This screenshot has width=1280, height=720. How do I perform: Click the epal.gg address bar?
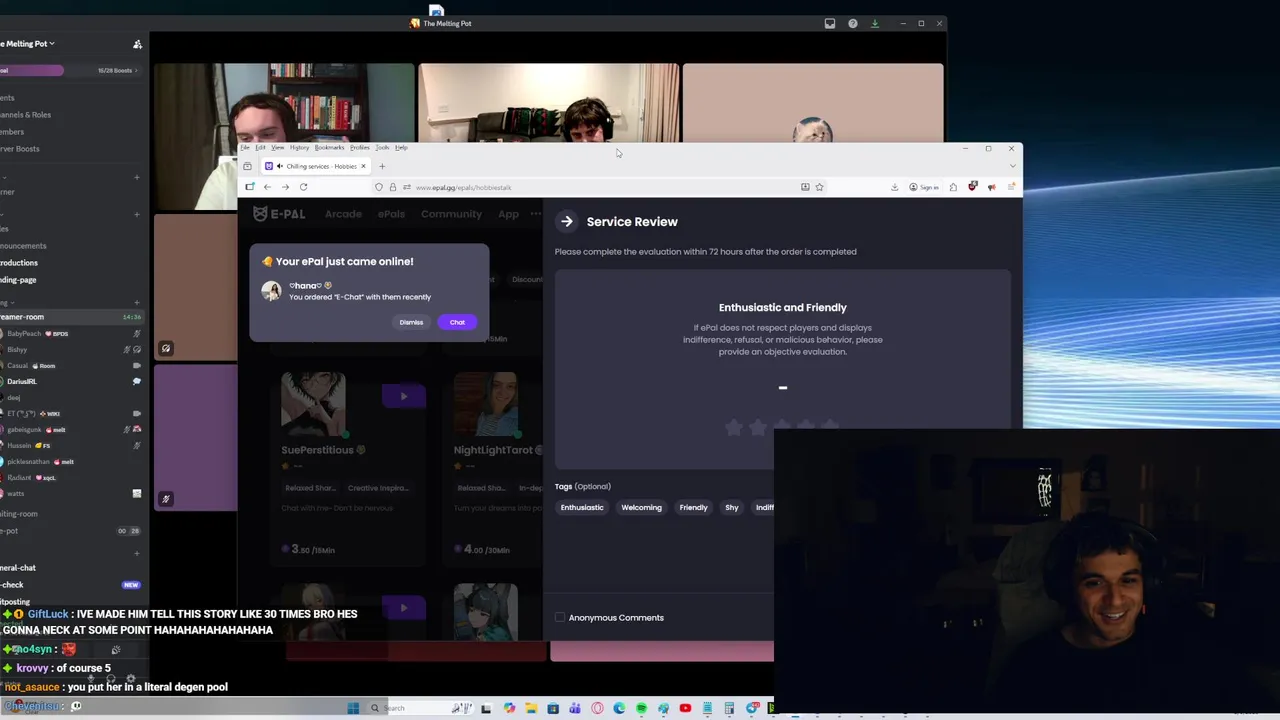point(600,187)
